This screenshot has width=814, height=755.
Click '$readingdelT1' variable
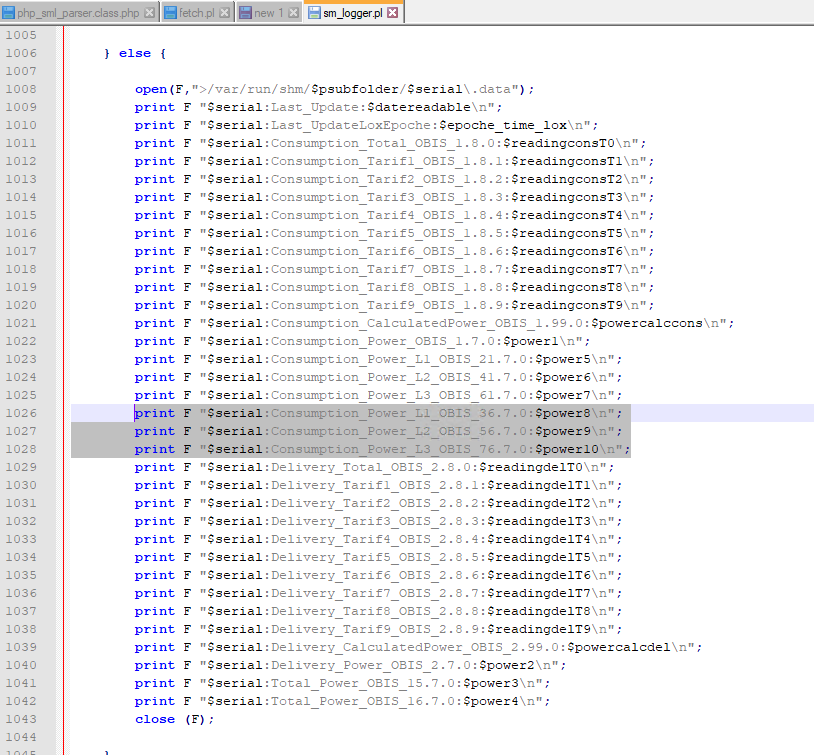pyautogui.click(x=539, y=486)
